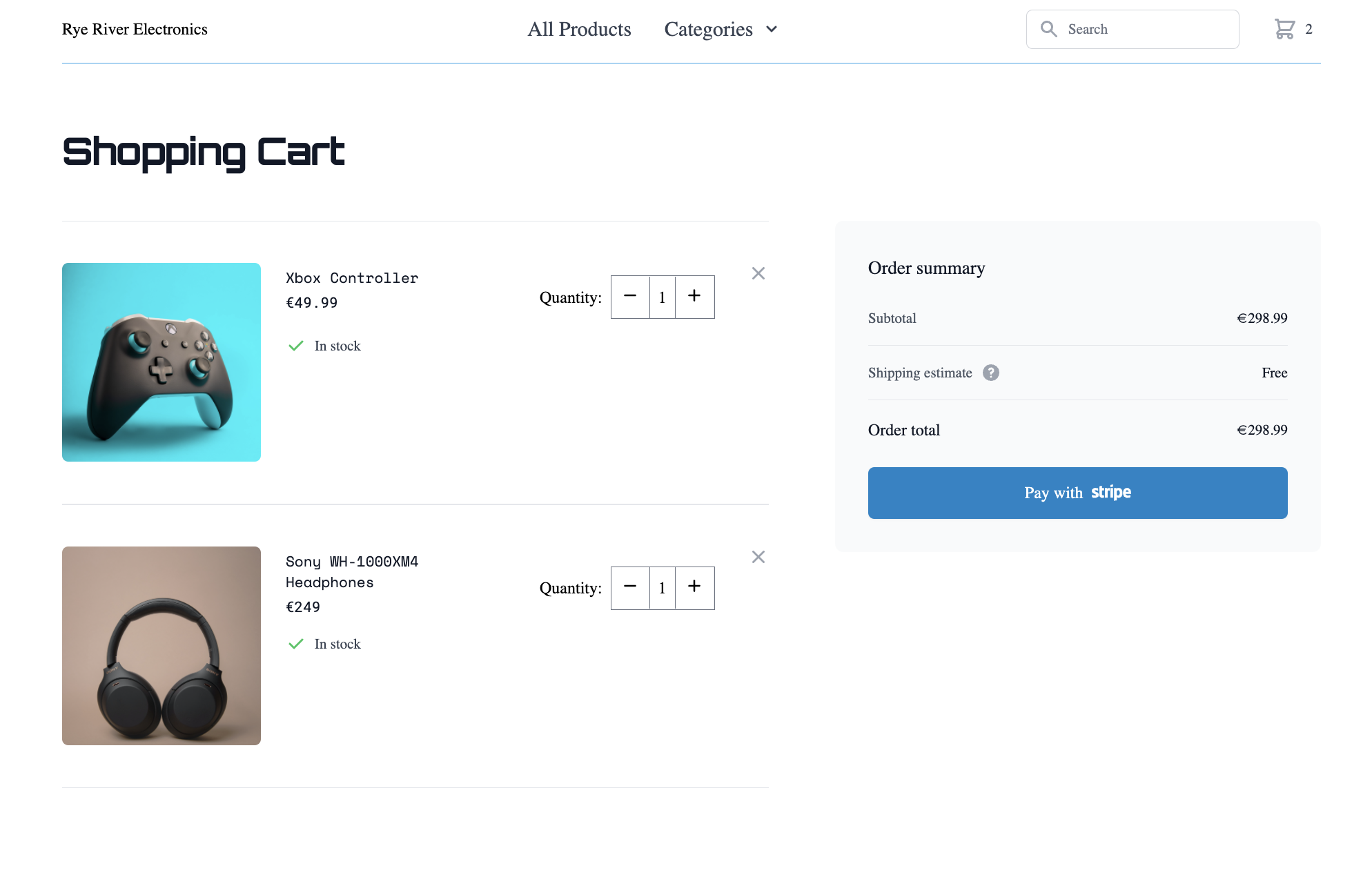Click the Order summary heading
Viewport: 1372px width, 886px height.
(926, 268)
